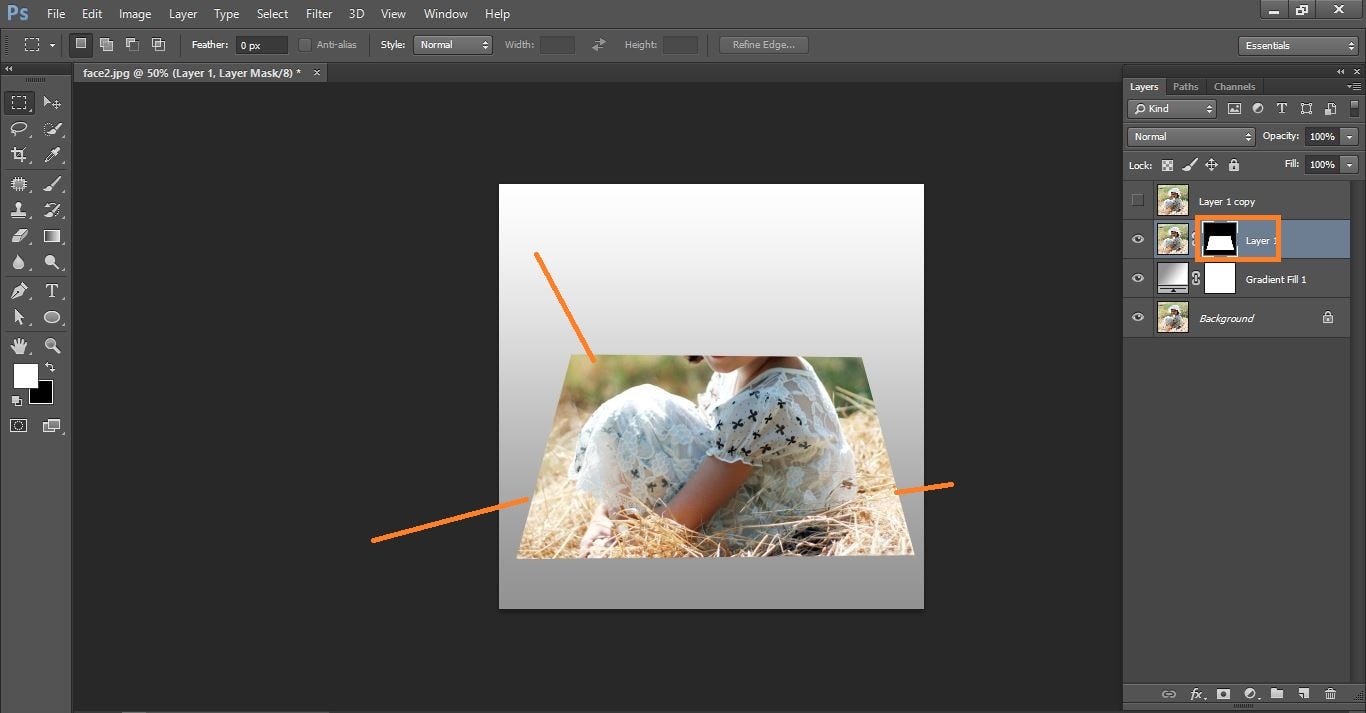Select the Move tool
1366x713 pixels.
point(52,103)
